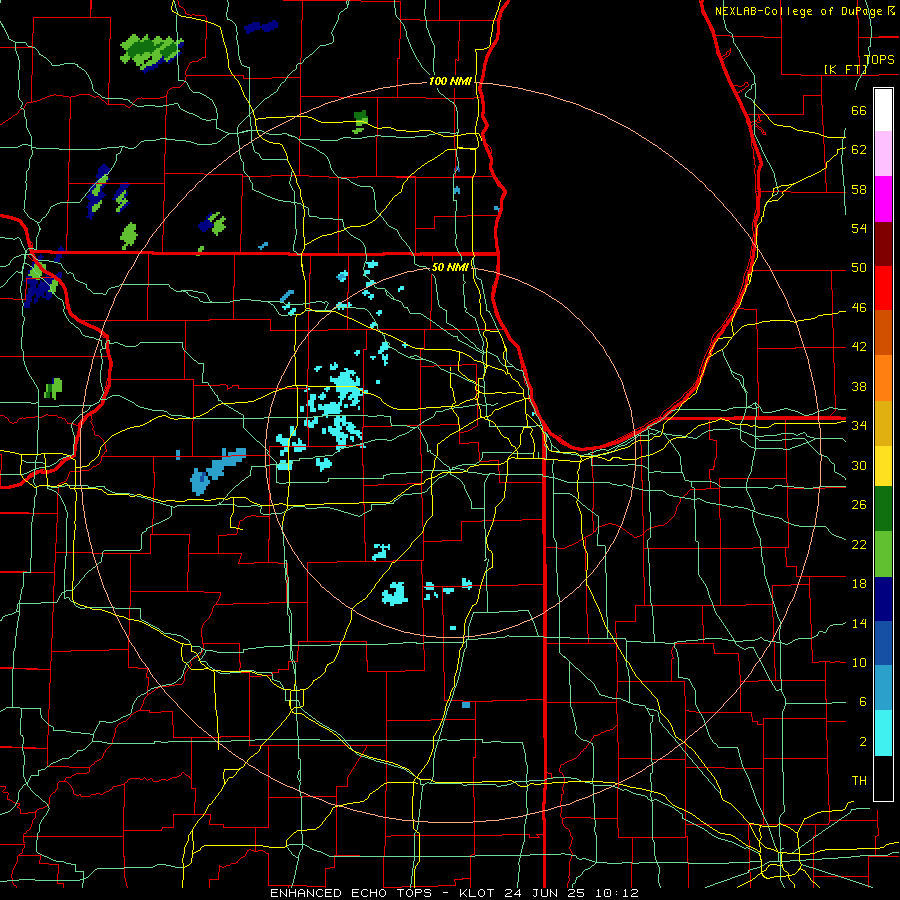Click the gold 34 kft legend swatch
The height and width of the screenshot is (900, 900).
click(x=883, y=423)
